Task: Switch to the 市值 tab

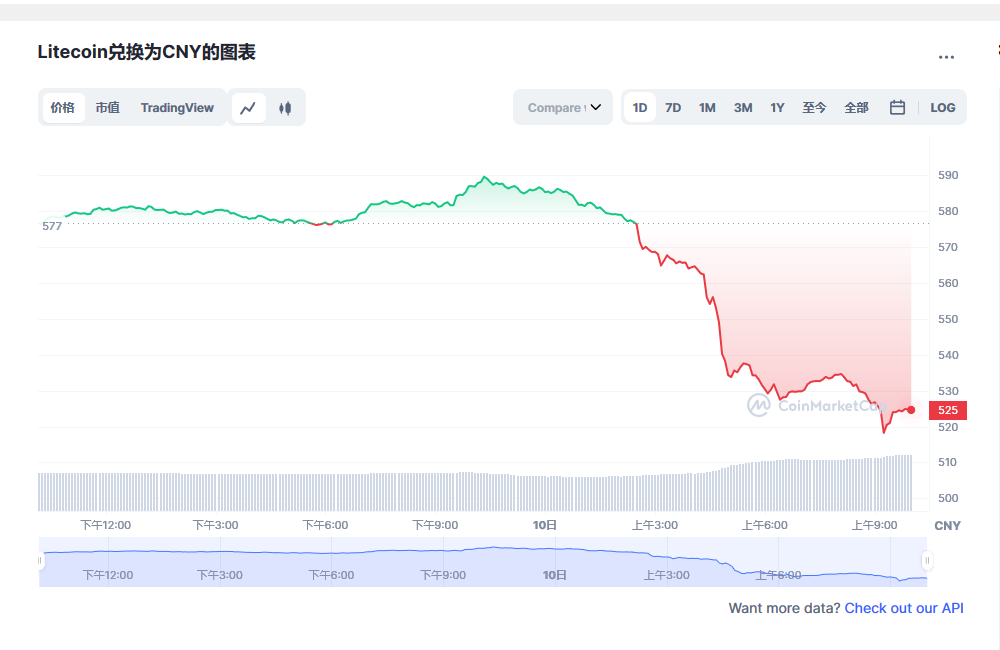Action: 107,107
